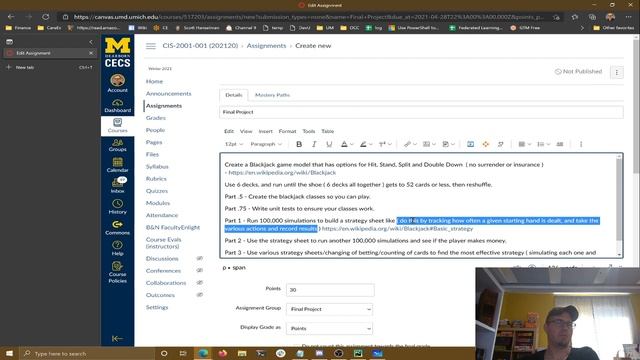The height and width of the screenshot is (360, 640).
Task: Open Firefox from the taskbar
Action: click(x=222, y=353)
